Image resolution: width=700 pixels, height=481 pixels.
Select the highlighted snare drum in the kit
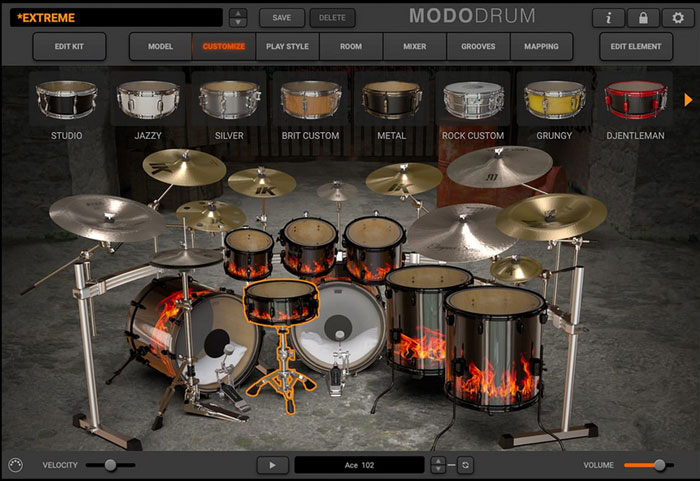coord(281,301)
